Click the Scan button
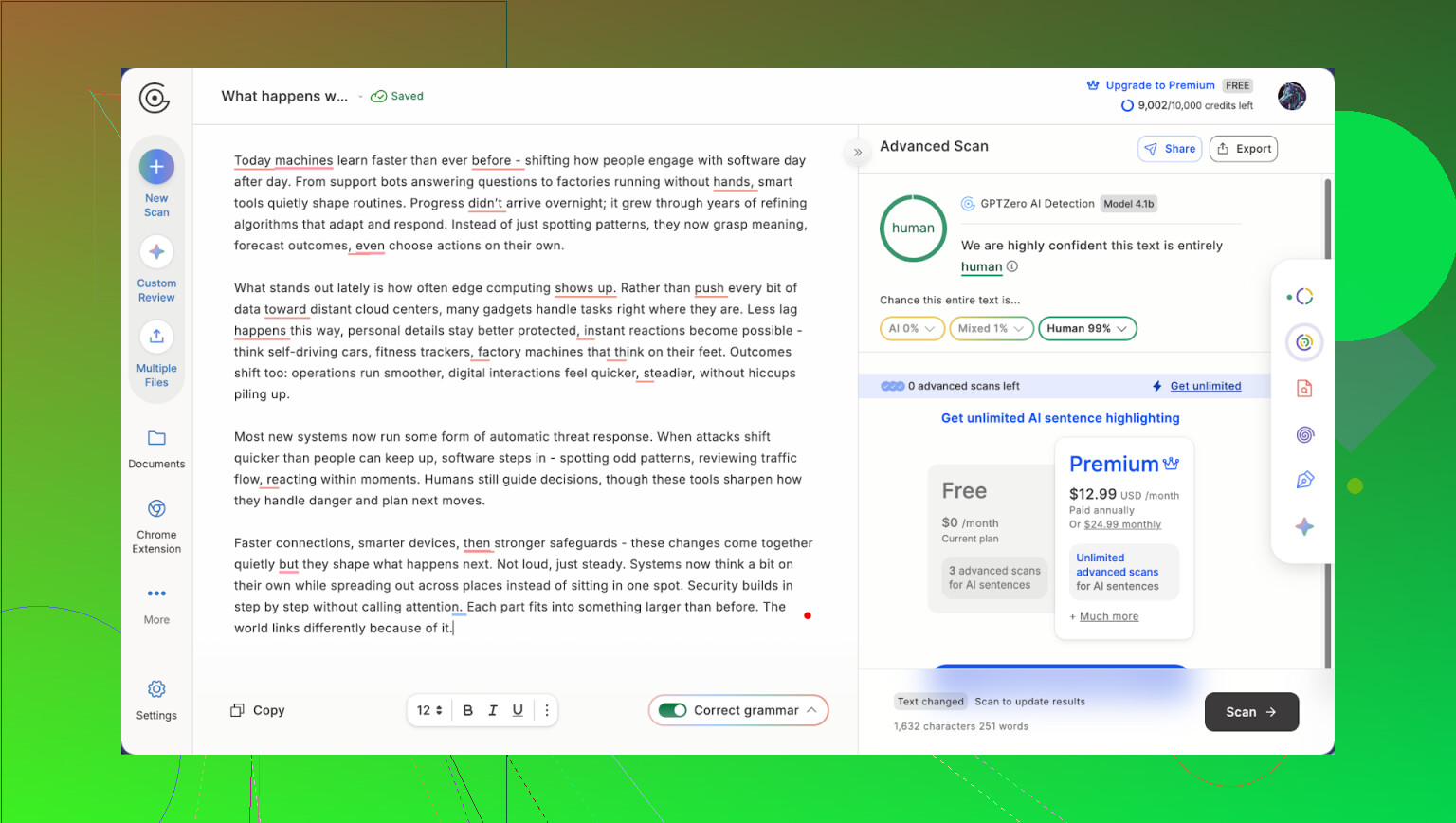 point(1250,712)
